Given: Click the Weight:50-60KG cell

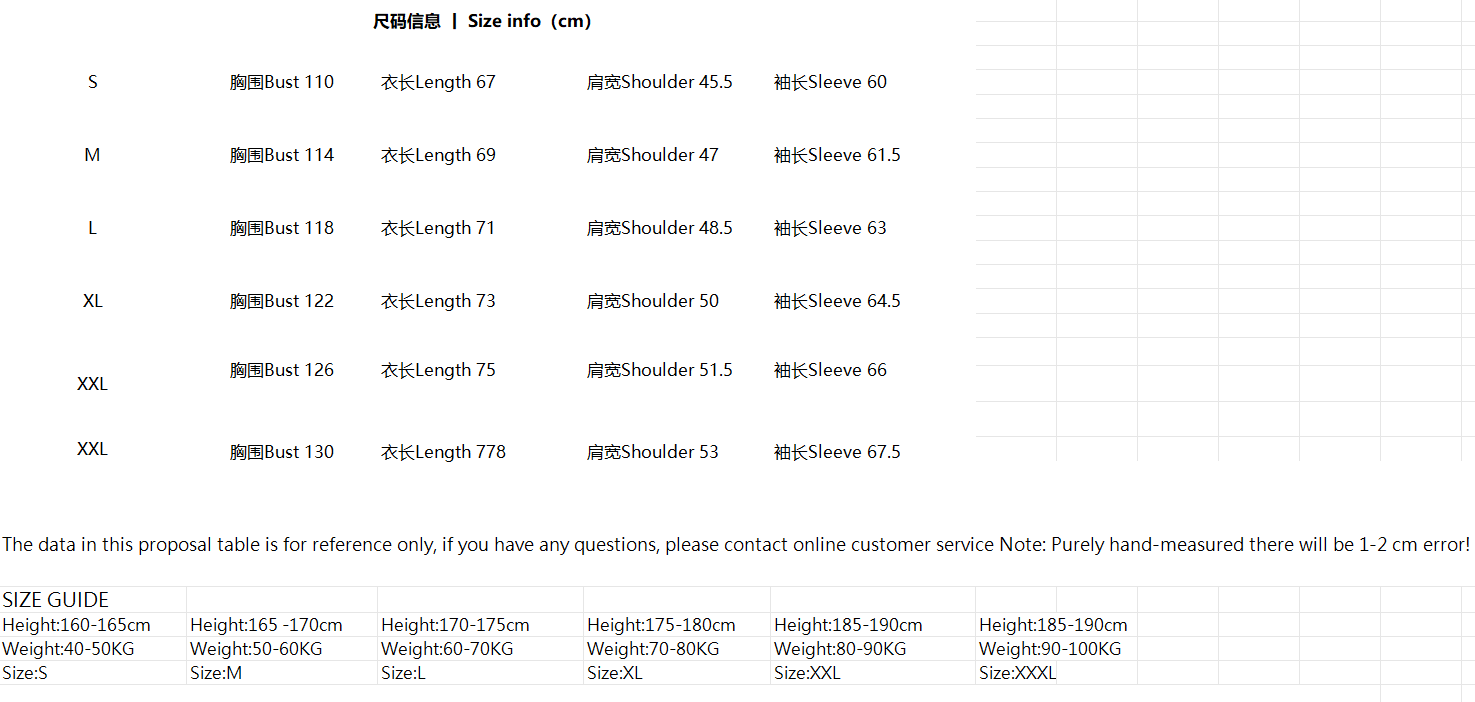Looking at the screenshot, I should 256,649.
